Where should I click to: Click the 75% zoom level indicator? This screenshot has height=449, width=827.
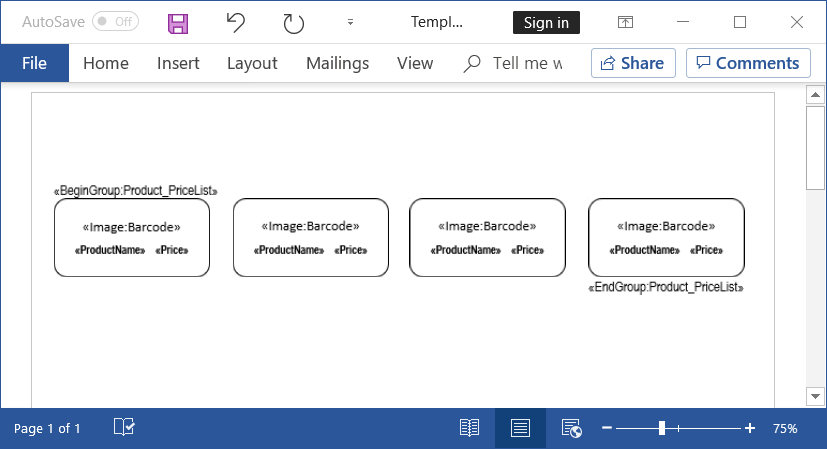(785, 428)
